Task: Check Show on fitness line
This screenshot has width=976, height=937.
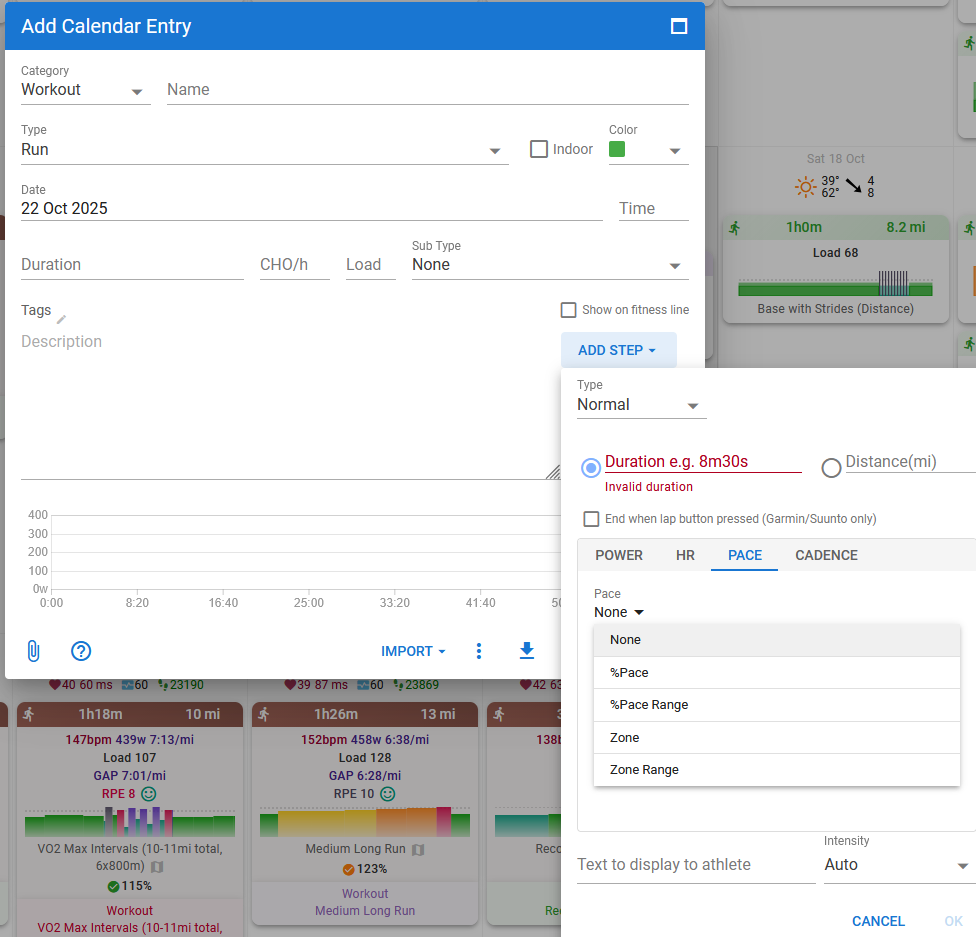Action: [x=569, y=310]
